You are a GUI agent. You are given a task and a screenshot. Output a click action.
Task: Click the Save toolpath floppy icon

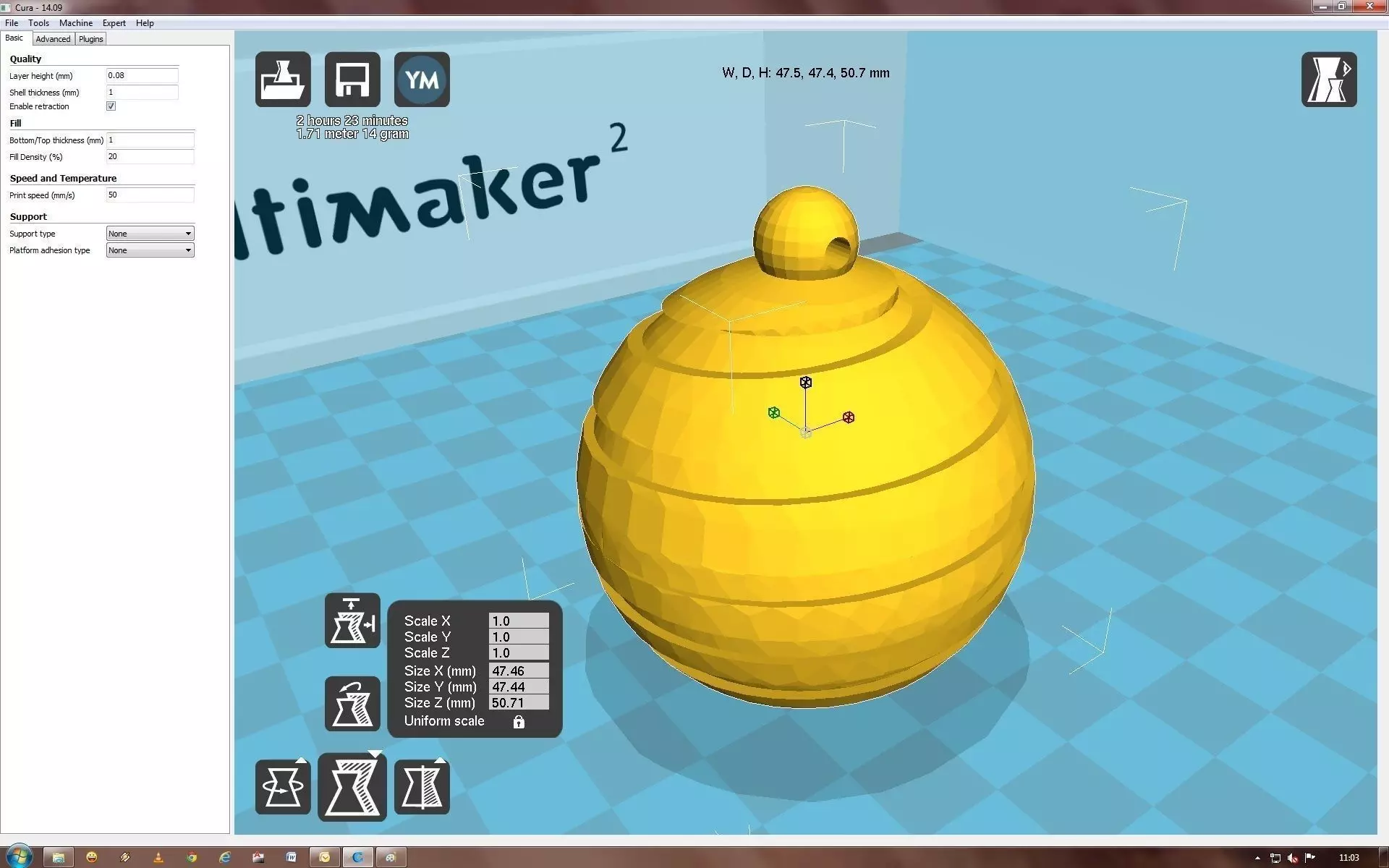(352, 80)
